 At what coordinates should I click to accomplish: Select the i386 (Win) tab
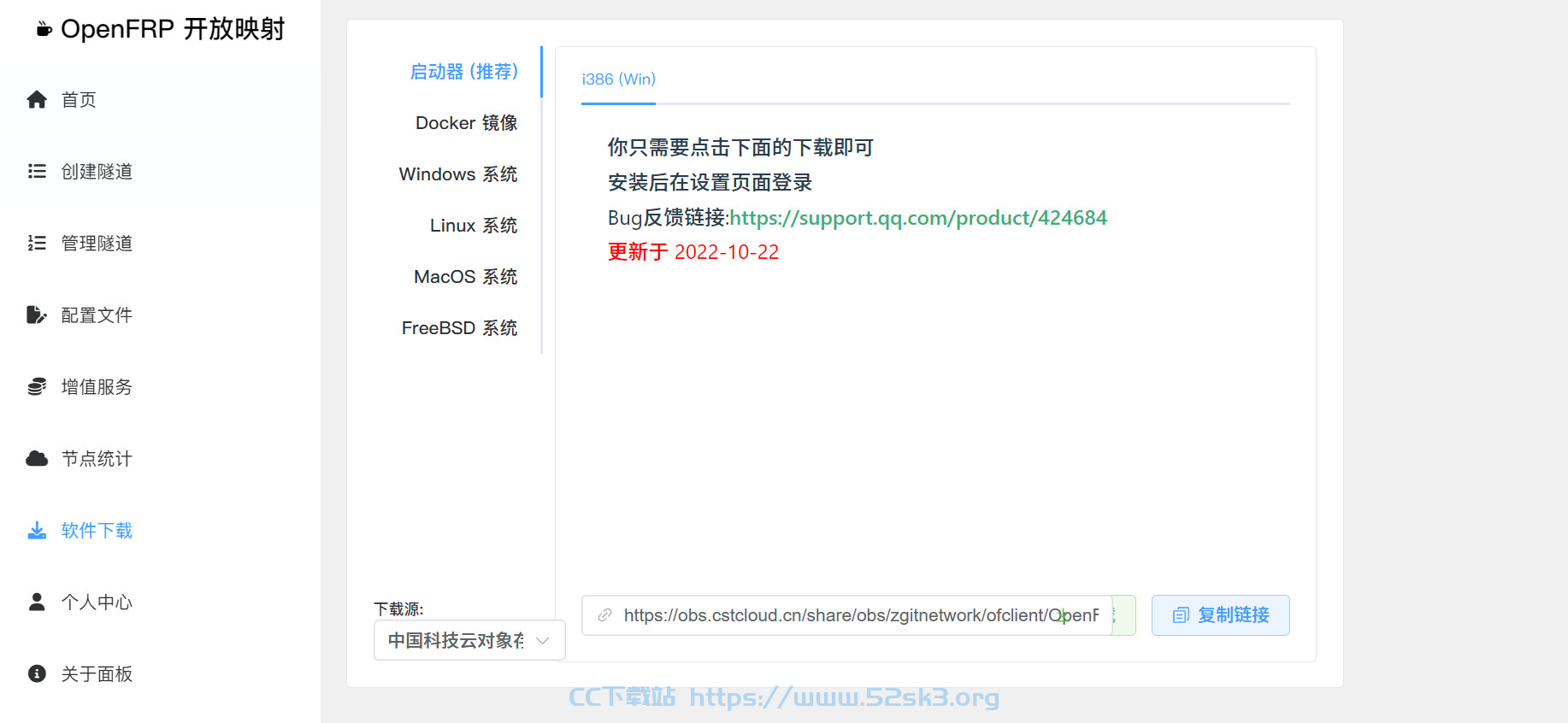click(x=618, y=79)
